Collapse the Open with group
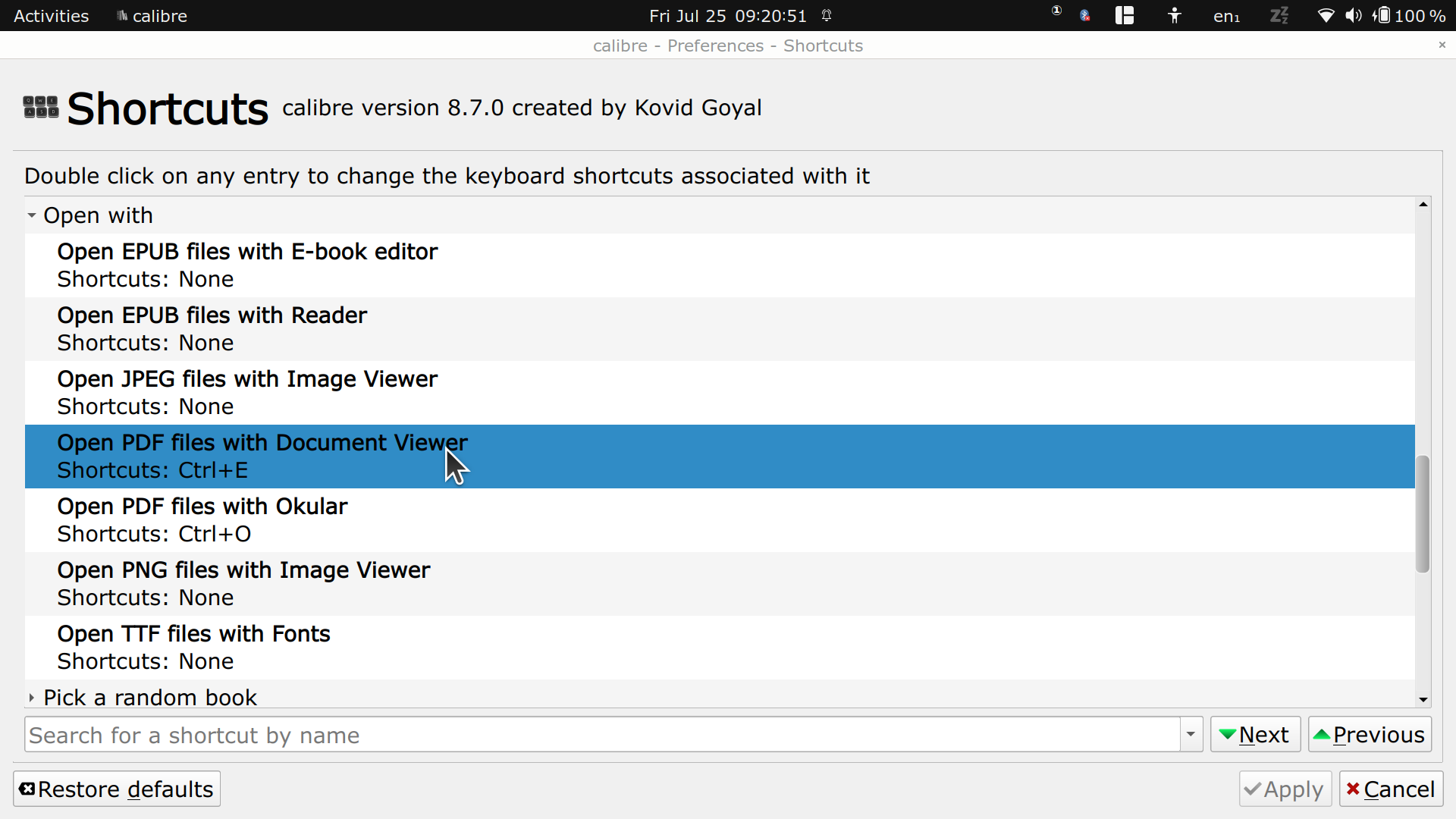 point(32,215)
